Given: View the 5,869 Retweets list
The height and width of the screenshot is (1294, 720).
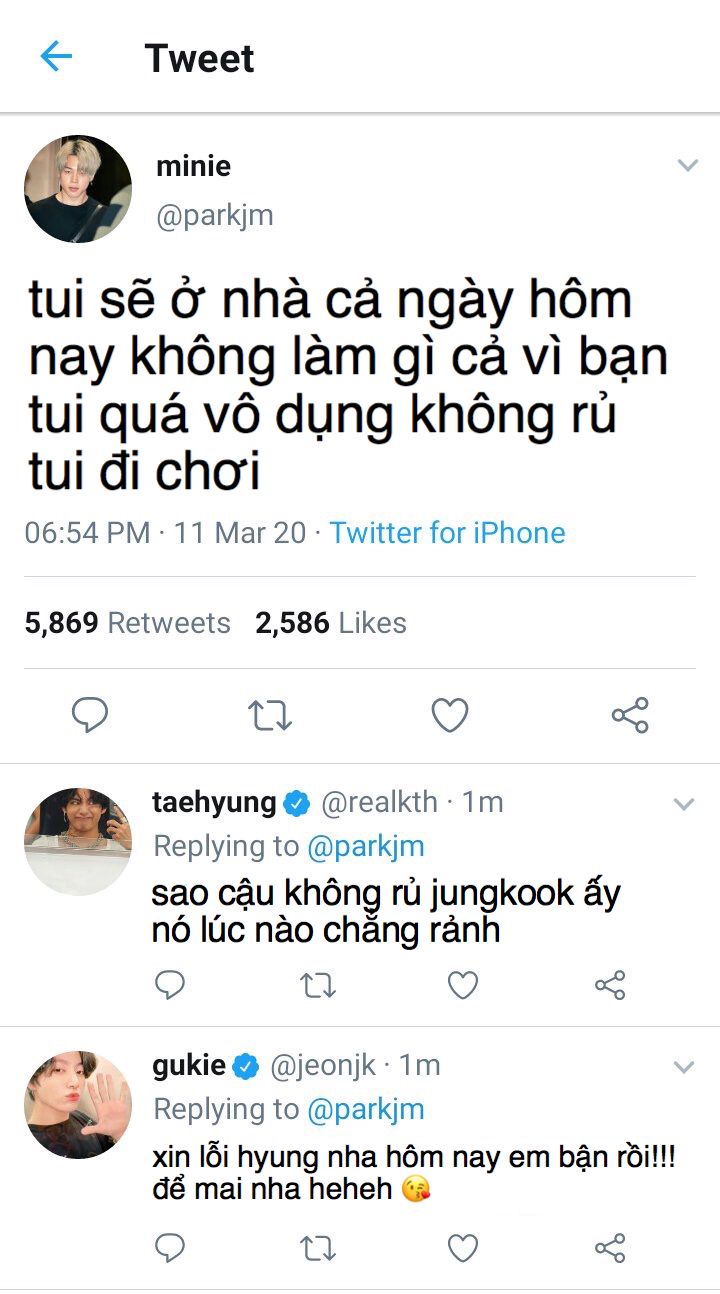Looking at the screenshot, I should 127,623.
